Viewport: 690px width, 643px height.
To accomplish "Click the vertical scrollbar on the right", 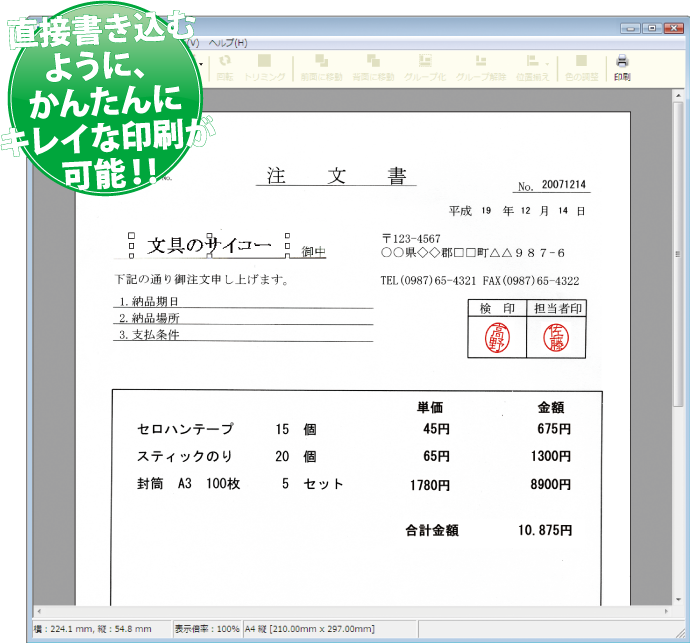I will (x=681, y=300).
